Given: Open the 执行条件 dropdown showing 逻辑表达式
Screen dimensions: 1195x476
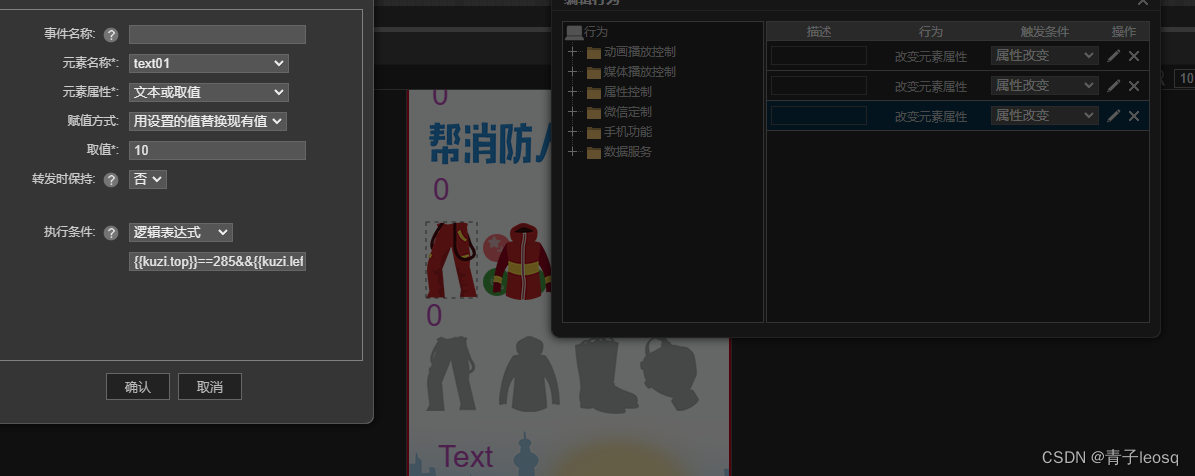Looking at the screenshot, I should tap(181, 232).
